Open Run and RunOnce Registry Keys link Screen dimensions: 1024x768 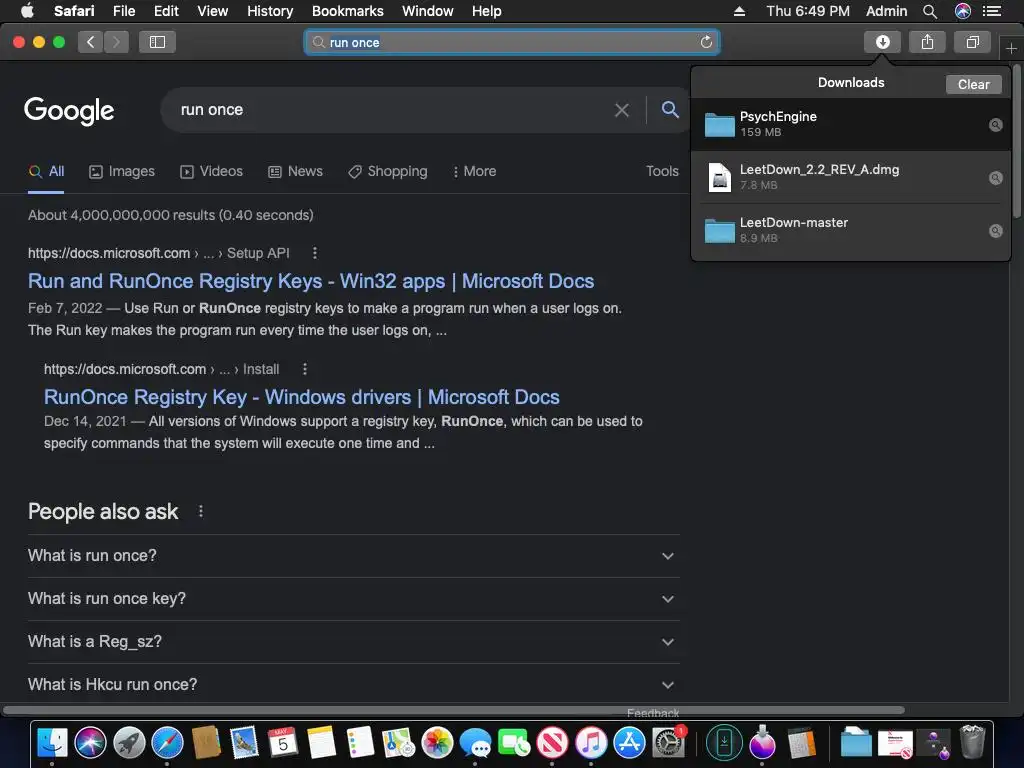pyautogui.click(x=311, y=281)
